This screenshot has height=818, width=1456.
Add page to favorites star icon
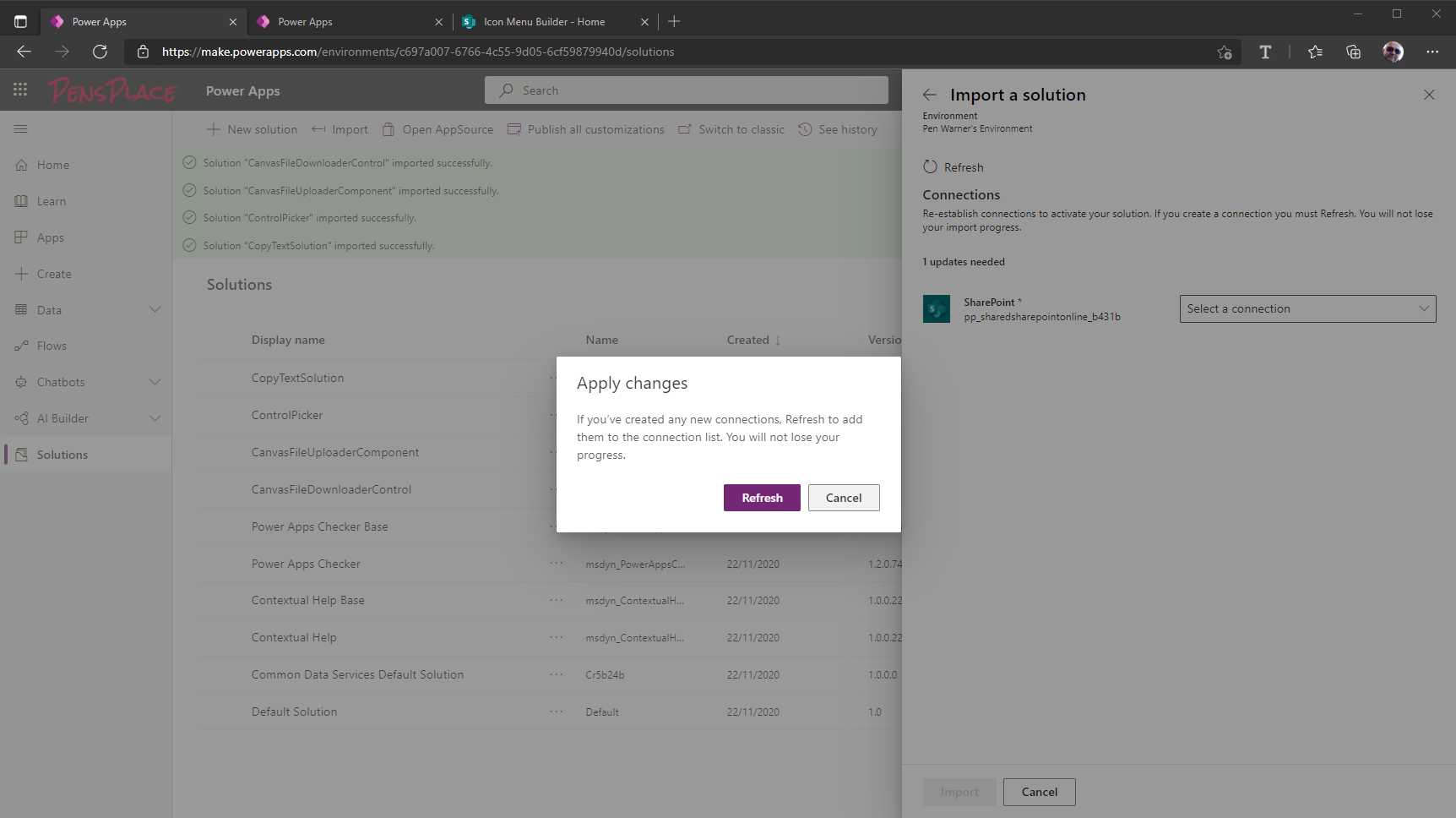point(1225,52)
